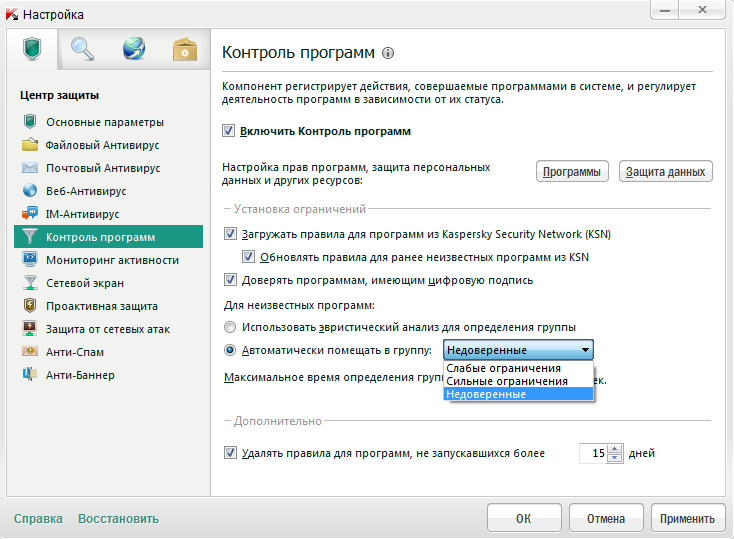Open the Advanced settings box tab
Viewport: 734px width, 539px height.
[185, 49]
